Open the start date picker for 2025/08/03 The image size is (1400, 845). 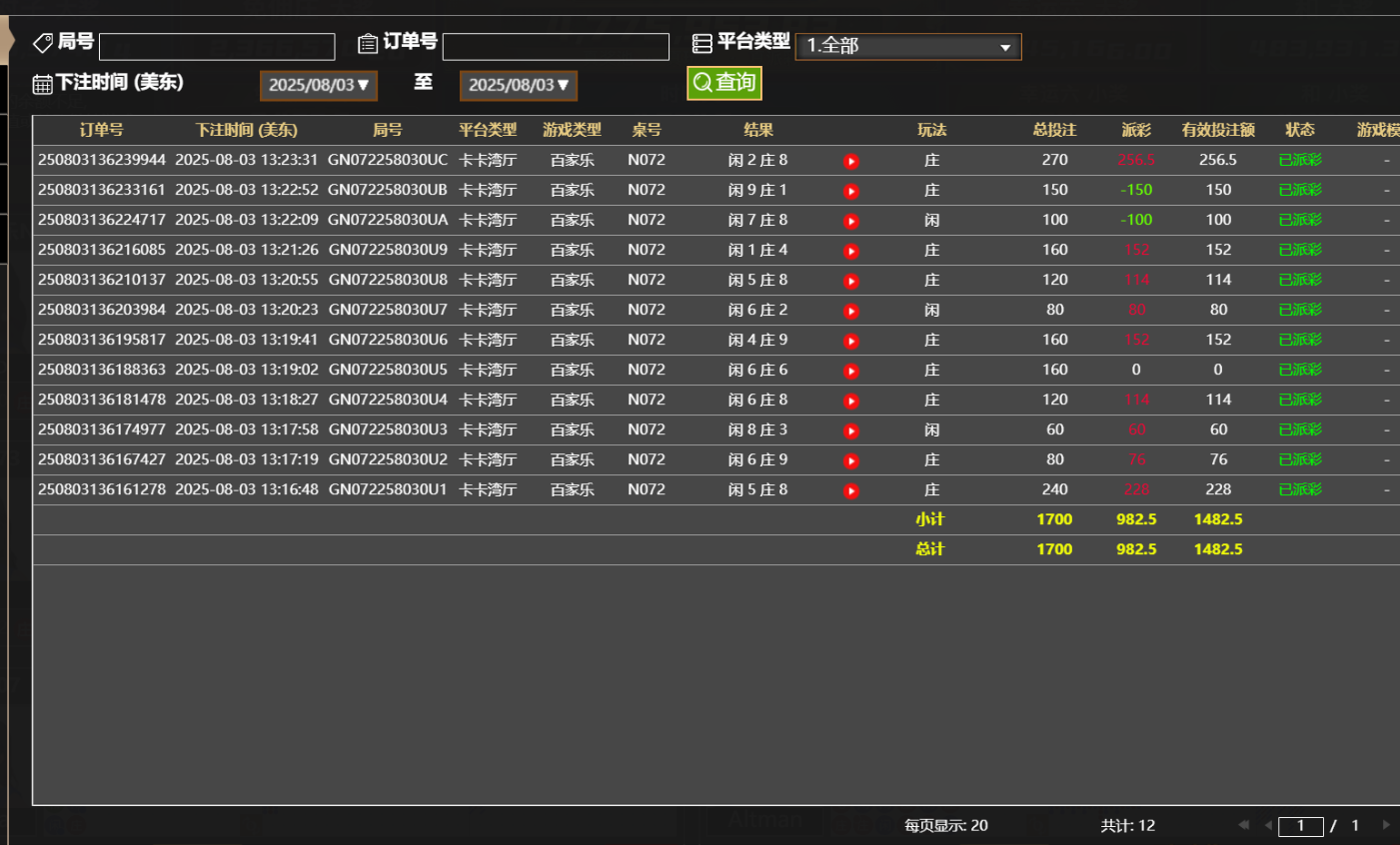point(319,86)
